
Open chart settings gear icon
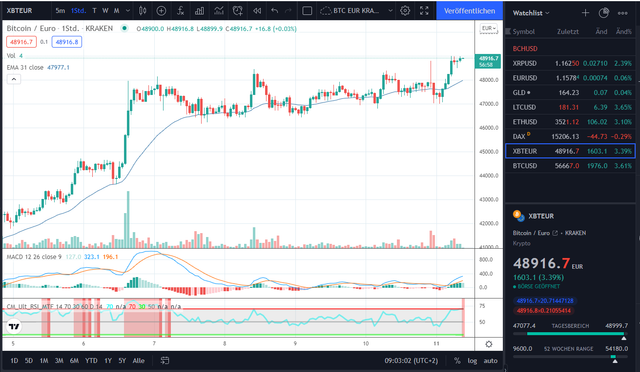pyautogui.click(x=405, y=11)
